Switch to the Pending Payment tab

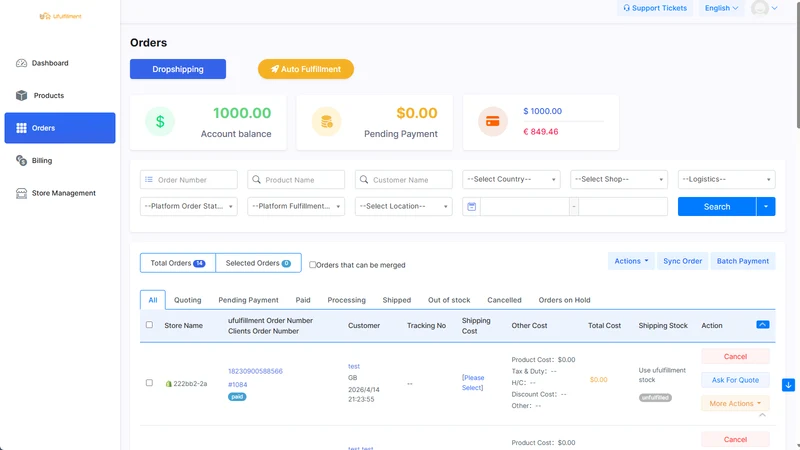point(248,300)
